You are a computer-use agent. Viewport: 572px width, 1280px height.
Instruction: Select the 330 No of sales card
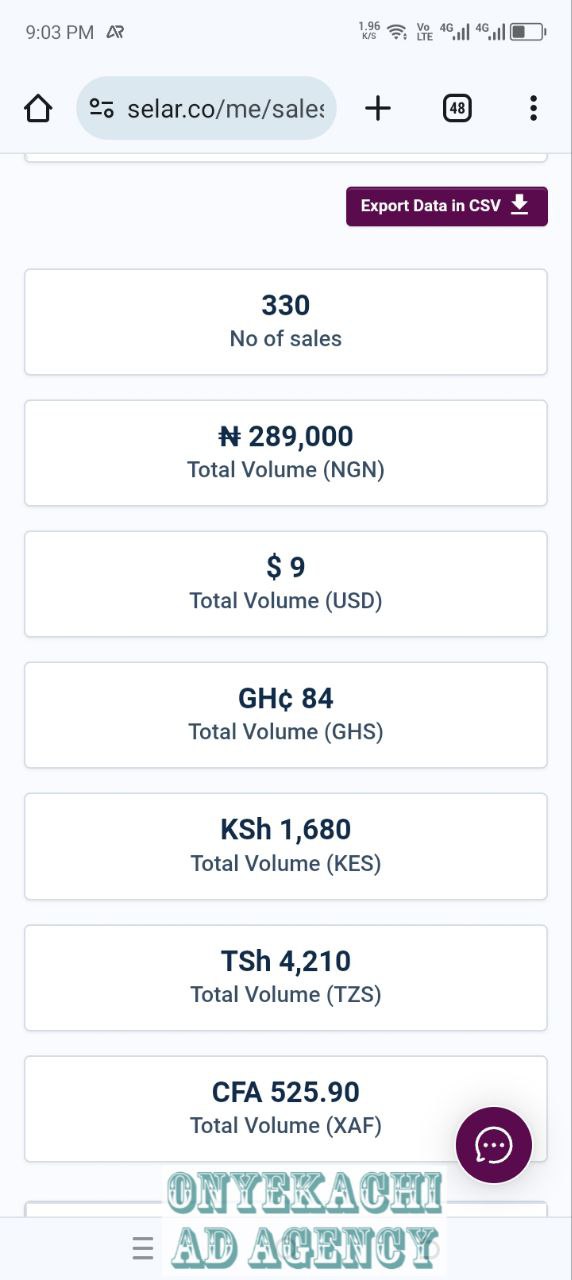[x=286, y=322]
